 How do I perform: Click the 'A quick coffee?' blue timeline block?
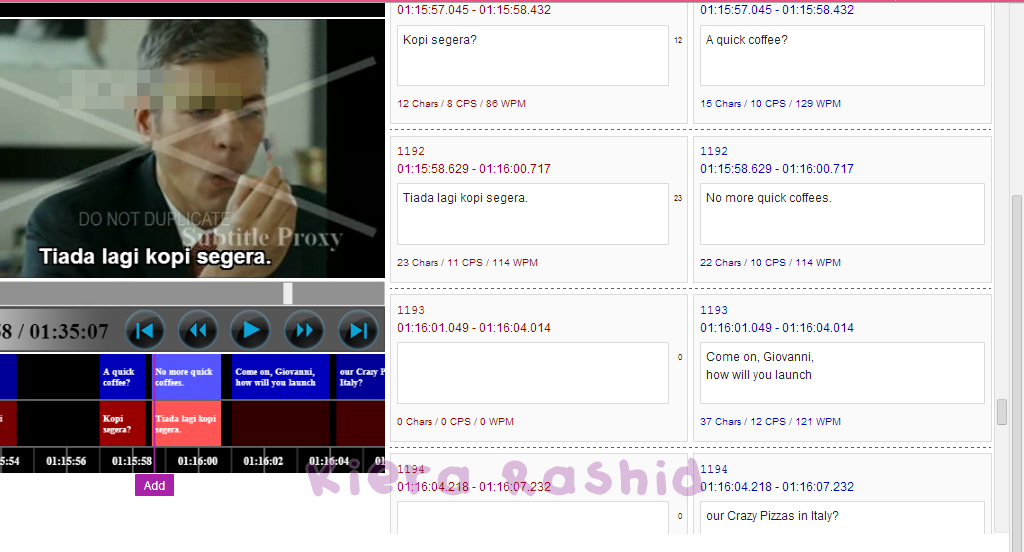122,377
